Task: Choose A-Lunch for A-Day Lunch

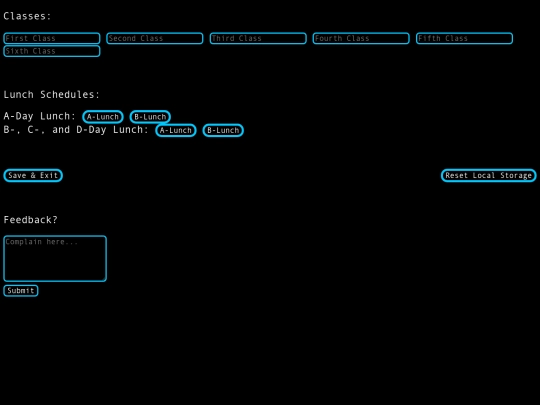Action: [x=103, y=117]
